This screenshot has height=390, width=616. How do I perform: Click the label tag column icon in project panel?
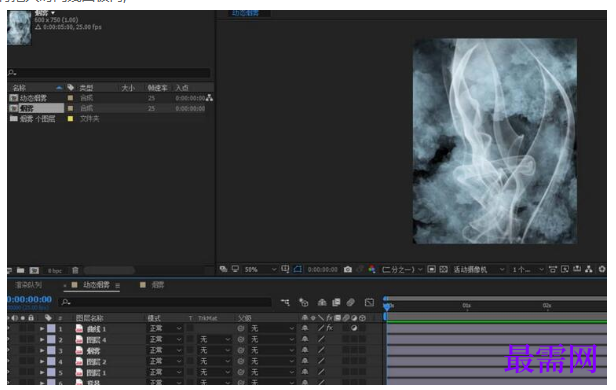tap(71, 87)
